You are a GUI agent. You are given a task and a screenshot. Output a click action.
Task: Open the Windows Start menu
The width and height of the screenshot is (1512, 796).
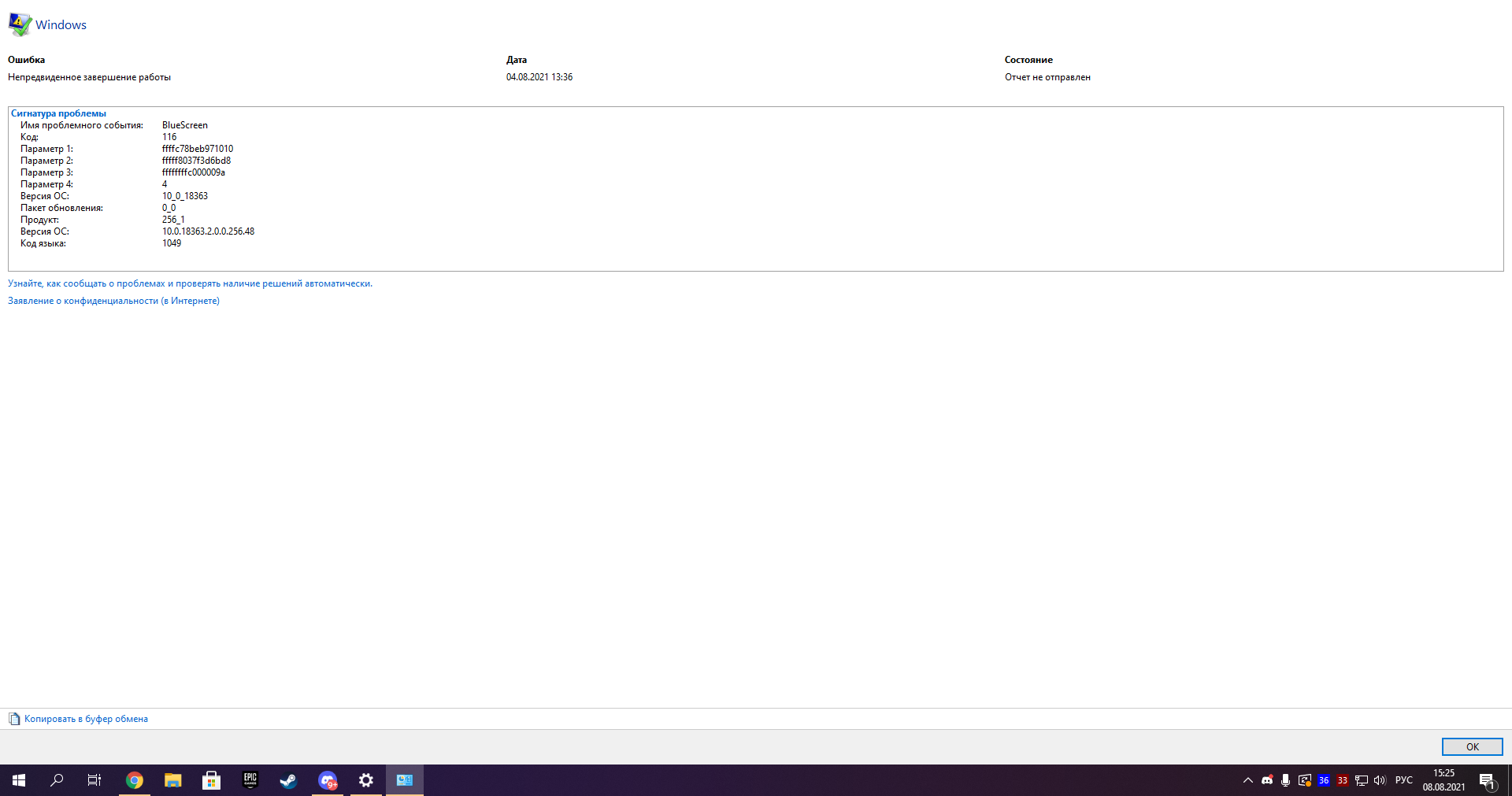(x=19, y=780)
